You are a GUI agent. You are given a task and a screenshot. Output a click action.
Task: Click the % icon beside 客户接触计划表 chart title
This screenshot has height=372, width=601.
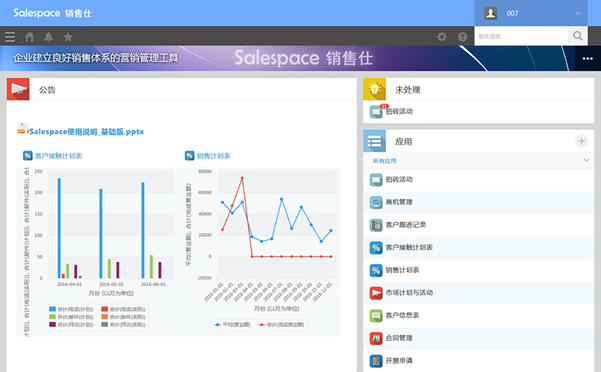click(28, 156)
